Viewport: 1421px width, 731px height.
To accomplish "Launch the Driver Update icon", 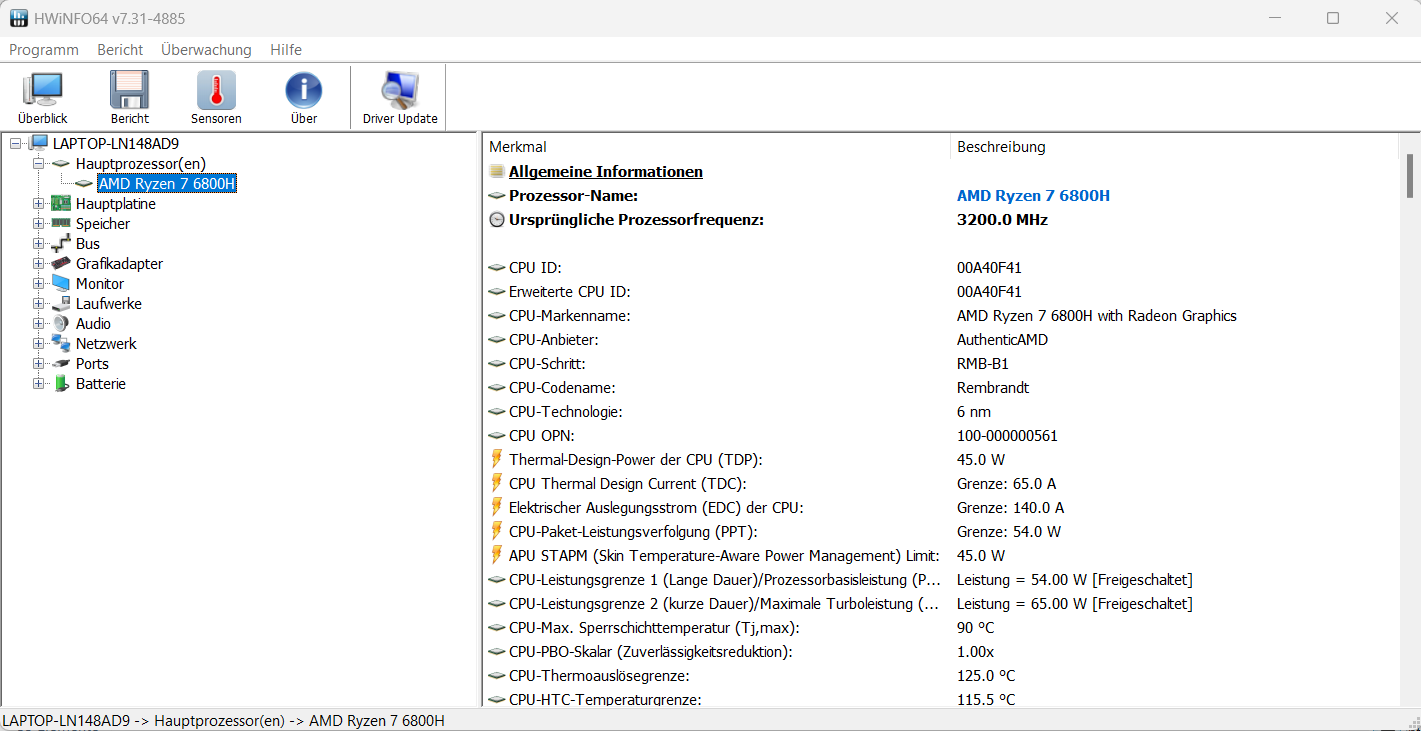I will pyautogui.click(x=400, y=91).
